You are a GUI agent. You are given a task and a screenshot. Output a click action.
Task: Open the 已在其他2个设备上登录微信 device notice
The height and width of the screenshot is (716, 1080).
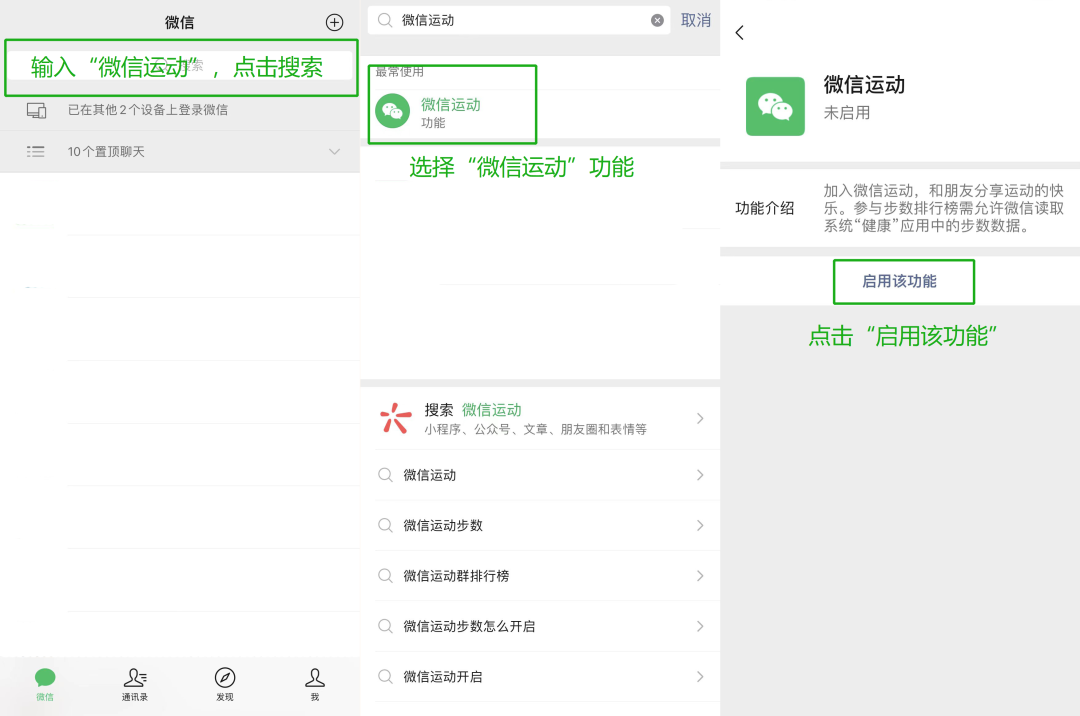[x=180, y=110]
